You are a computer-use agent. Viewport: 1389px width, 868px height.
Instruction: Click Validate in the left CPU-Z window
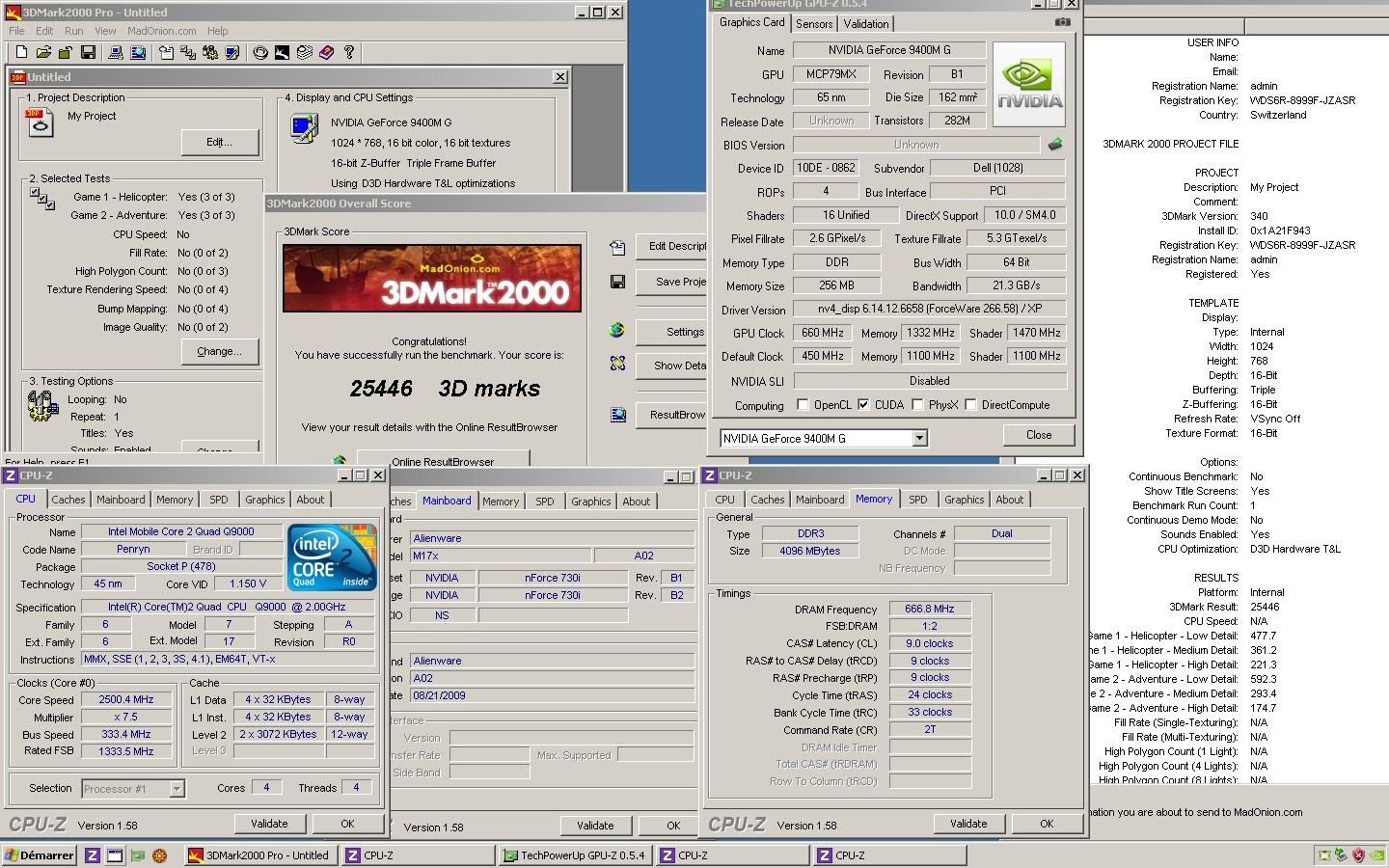pyautogui.click(x=269, y=824)
